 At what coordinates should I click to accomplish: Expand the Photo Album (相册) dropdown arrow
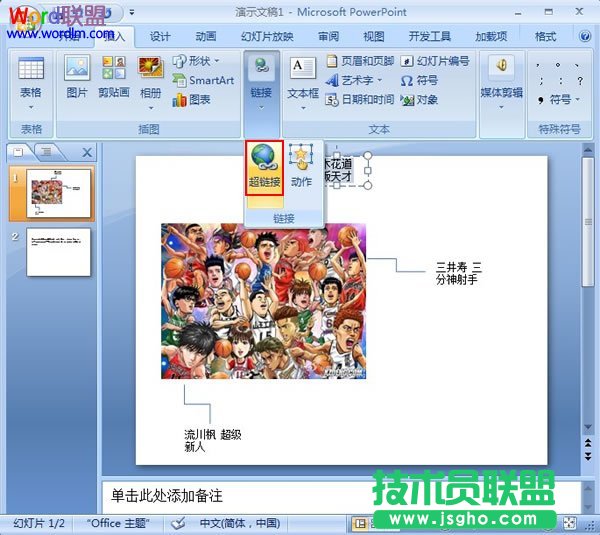tap(150, 108)
